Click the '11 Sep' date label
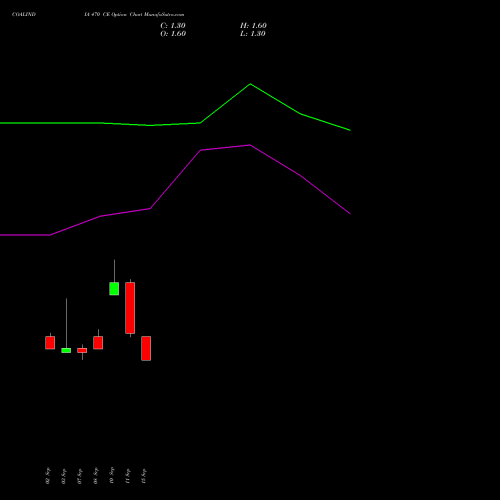 128,476
